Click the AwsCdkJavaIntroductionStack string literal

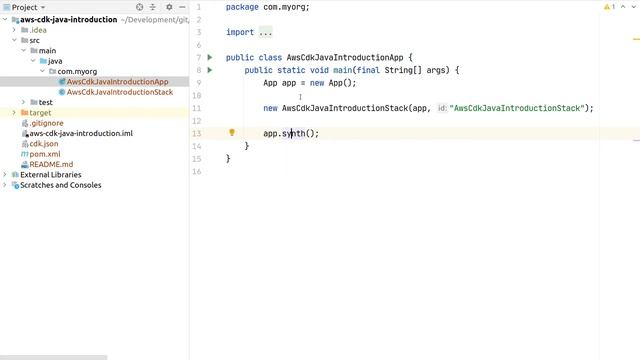[x=517, y=108]
